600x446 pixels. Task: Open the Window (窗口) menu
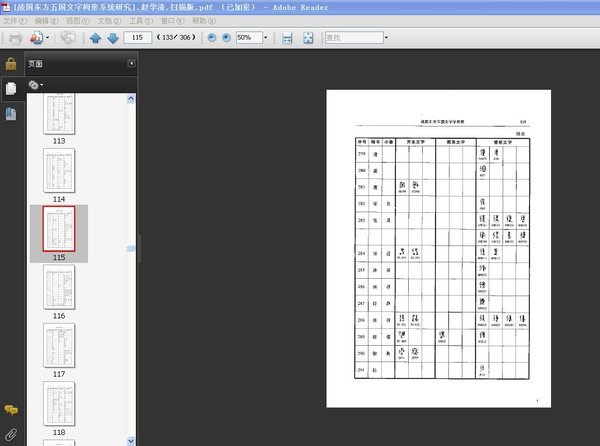pyautogui.click(x=173, y=21)
